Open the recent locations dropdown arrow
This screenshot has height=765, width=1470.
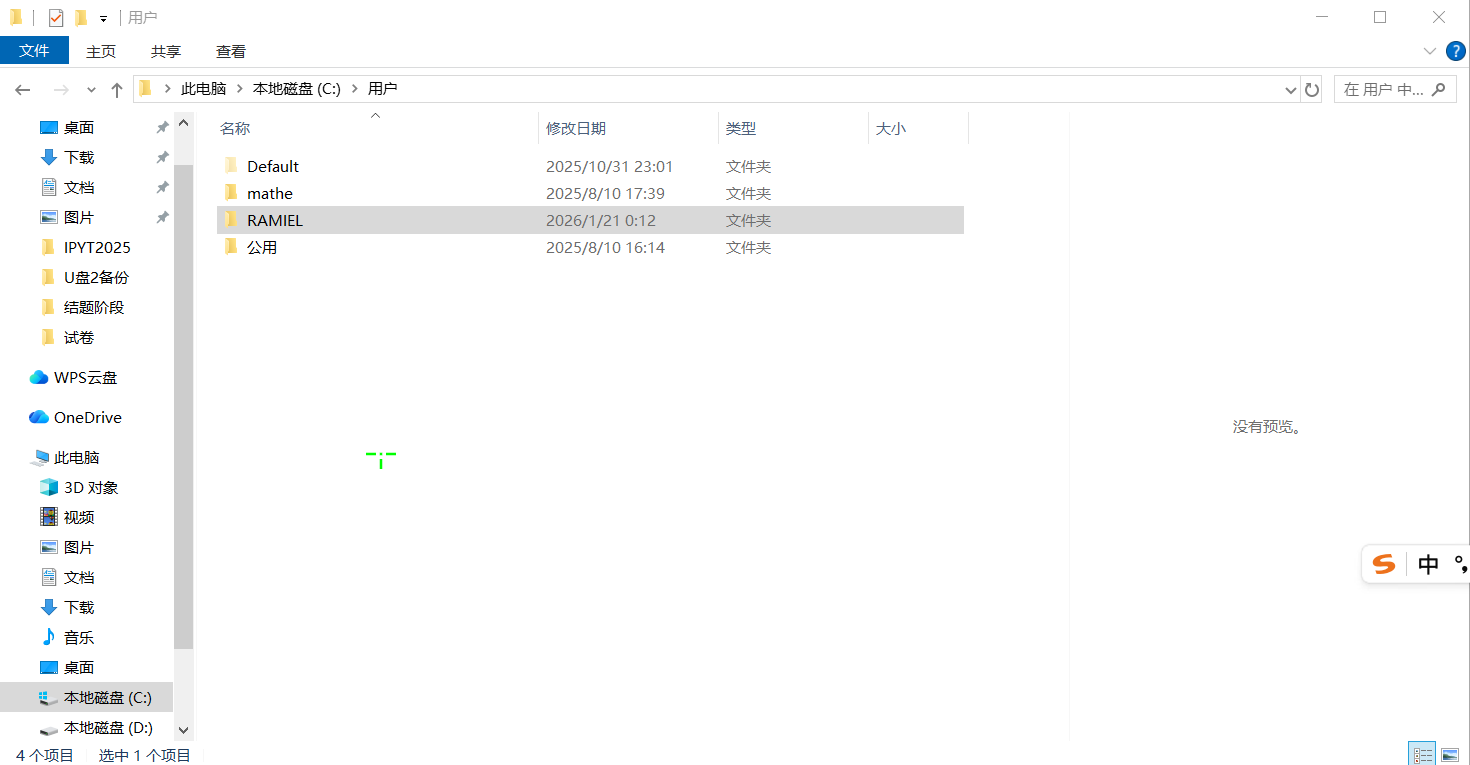(91, 90)
